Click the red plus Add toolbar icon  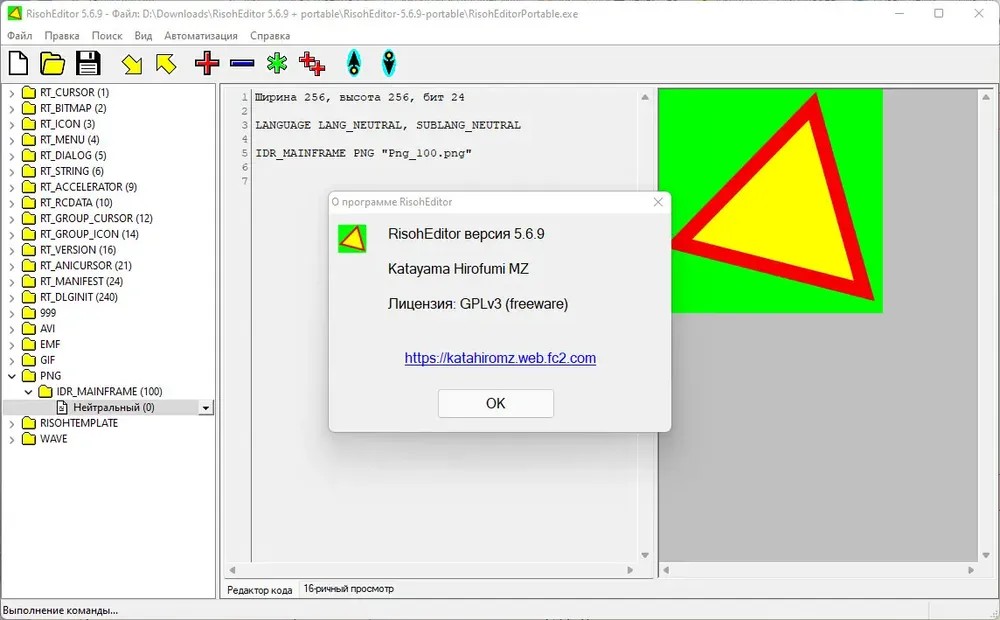pyautogui.click(x=207, y=63)
